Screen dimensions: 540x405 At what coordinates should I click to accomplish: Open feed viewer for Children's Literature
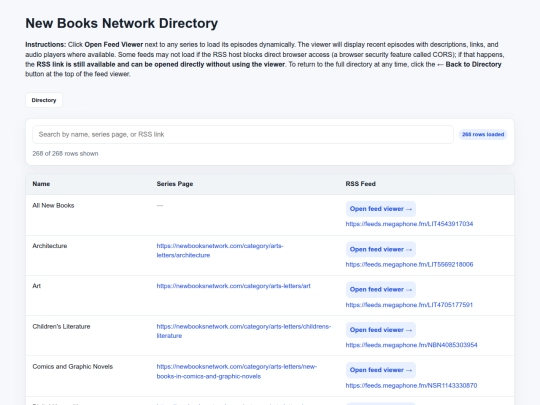[381, 330]
